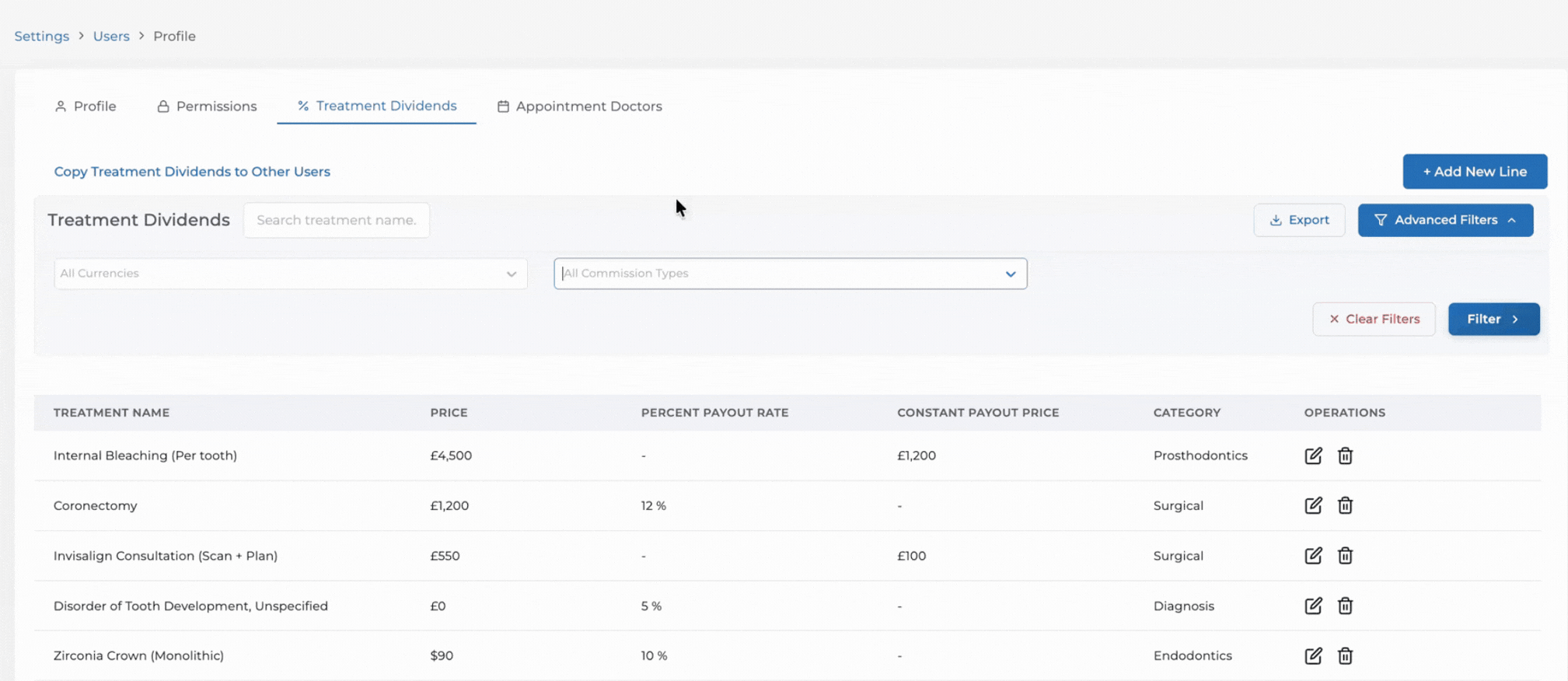
Task: Focus the Search treatment name field
Action: point(337,220)
